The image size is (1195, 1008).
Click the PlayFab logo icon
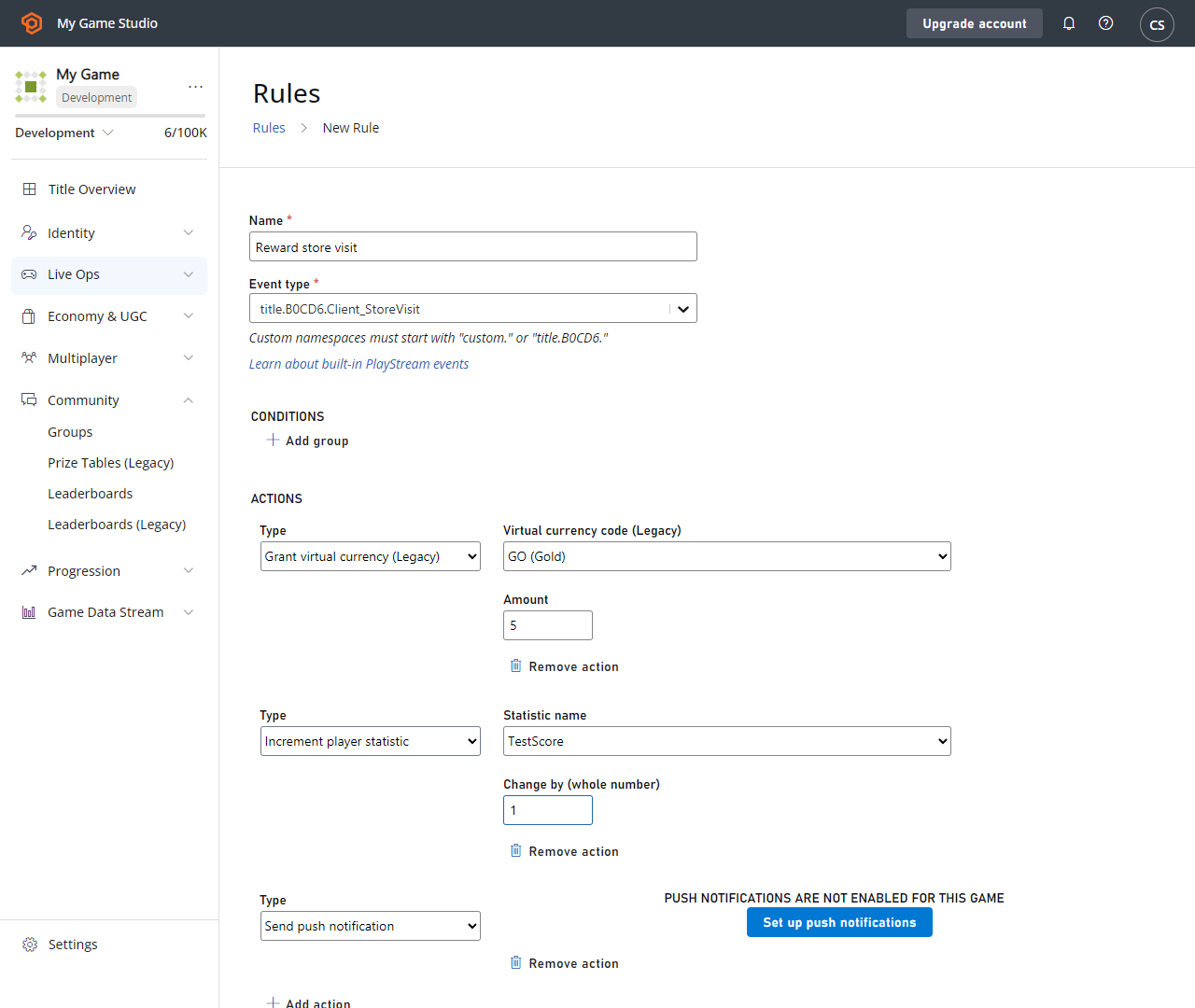(x=32, y=23)
